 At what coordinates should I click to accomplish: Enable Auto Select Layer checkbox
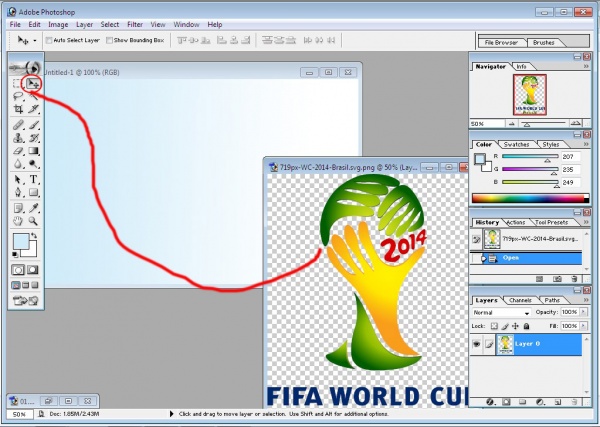(49, 40)
